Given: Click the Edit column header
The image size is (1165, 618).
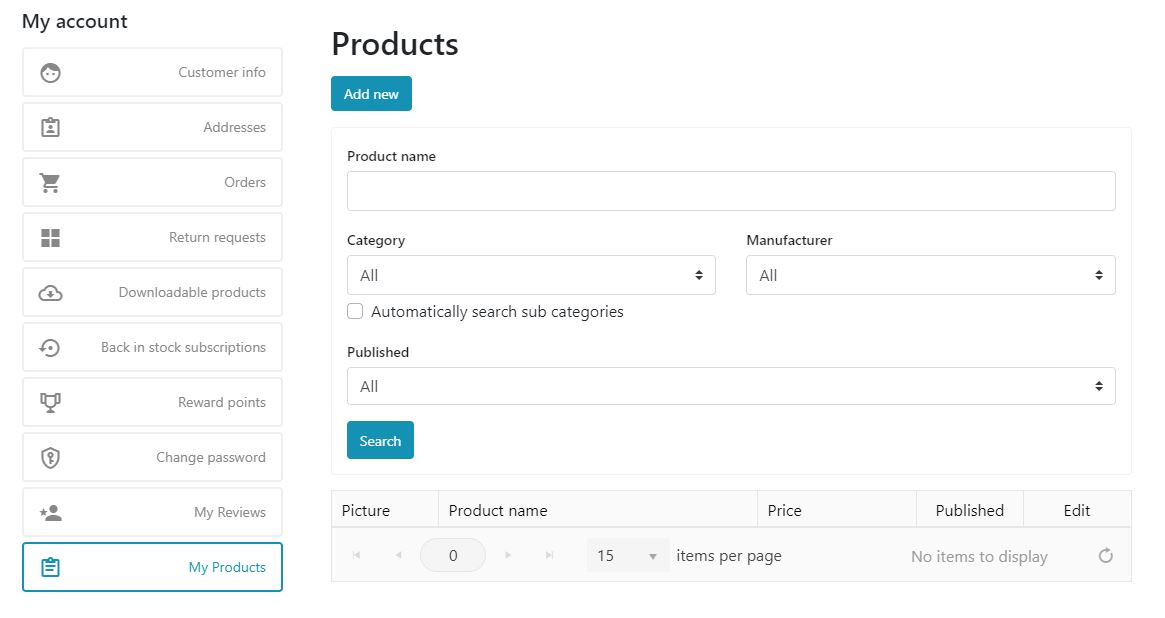Looking at the screenshot, I should (x=1077, y=510).
